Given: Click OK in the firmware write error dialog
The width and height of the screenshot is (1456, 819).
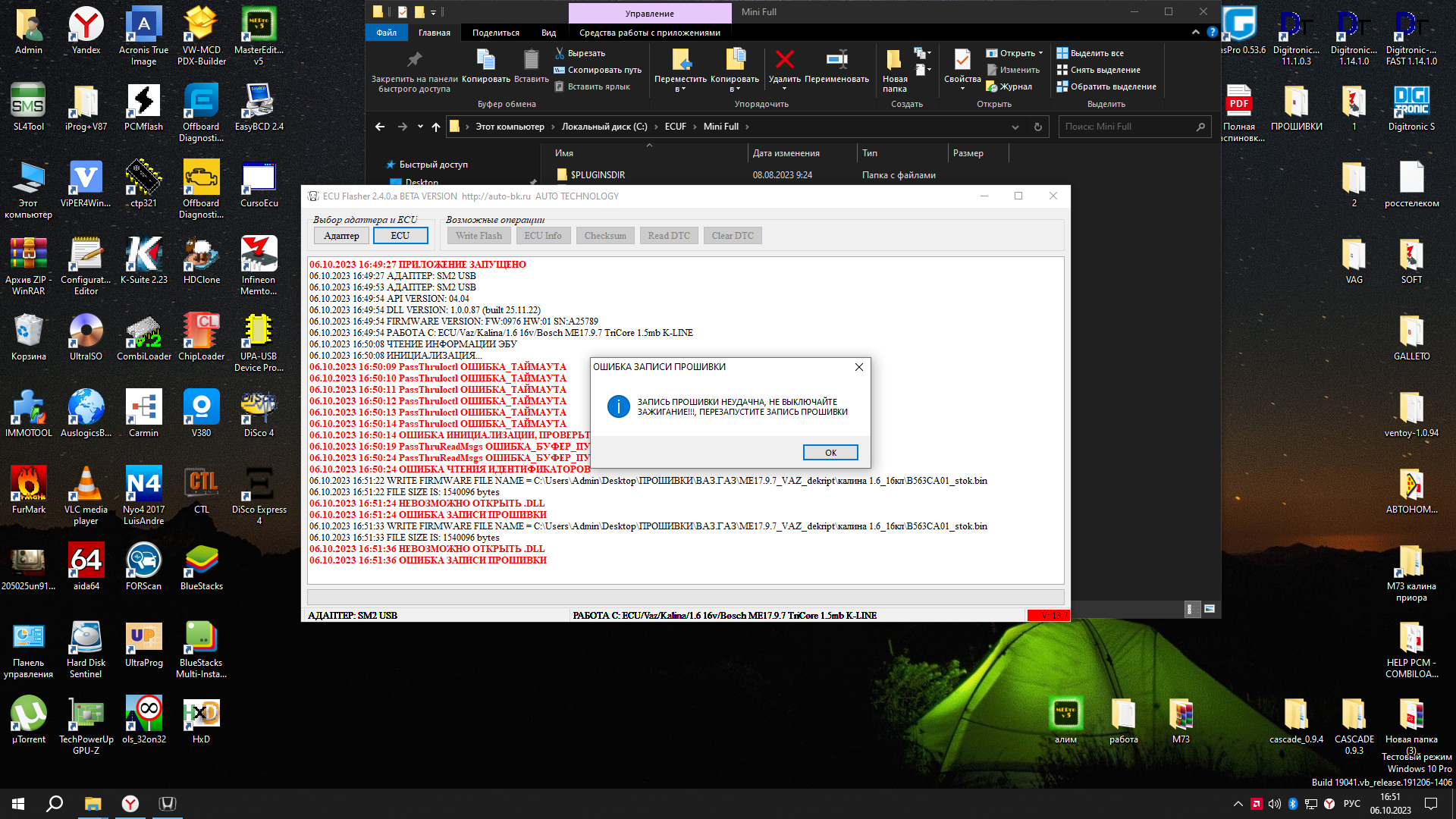Looking at the screenshot, I should tap(830, 453).
